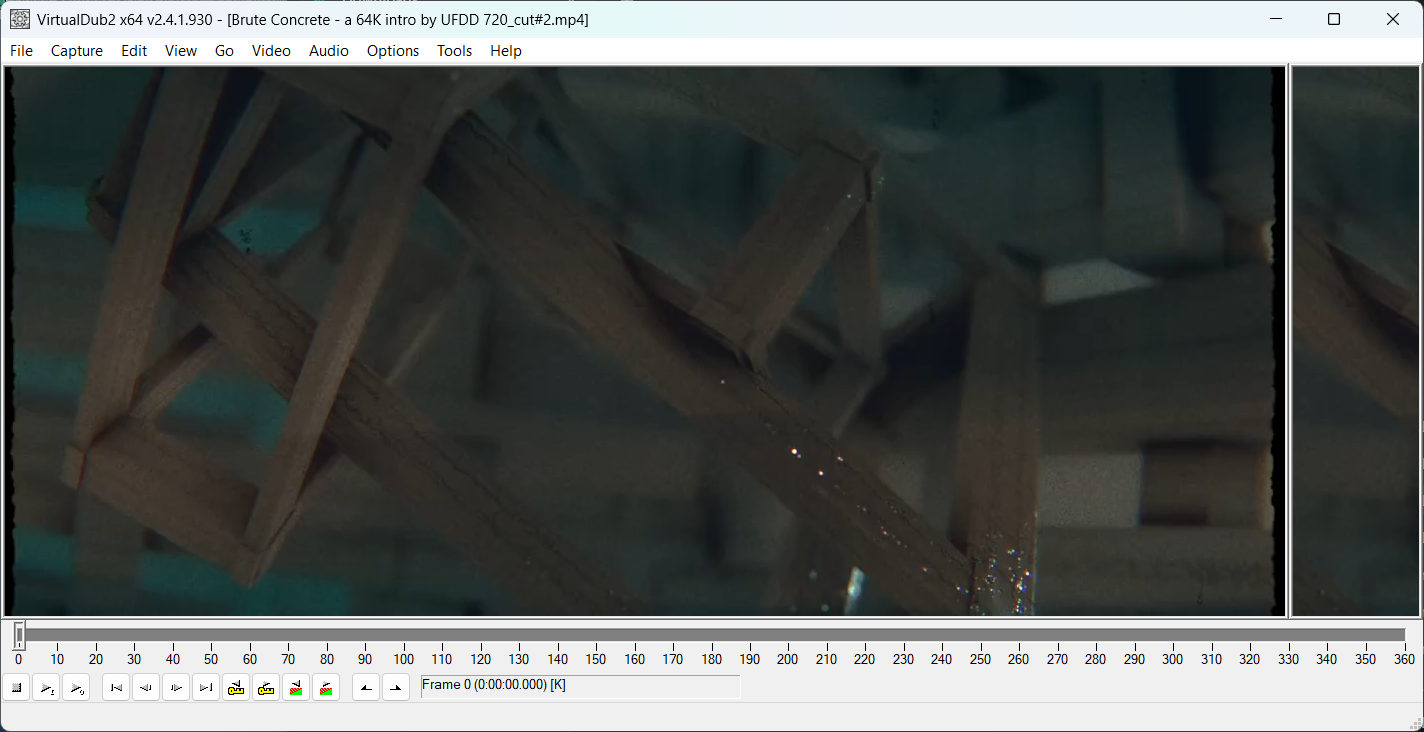Click the input video preview pane

(645, 341)
